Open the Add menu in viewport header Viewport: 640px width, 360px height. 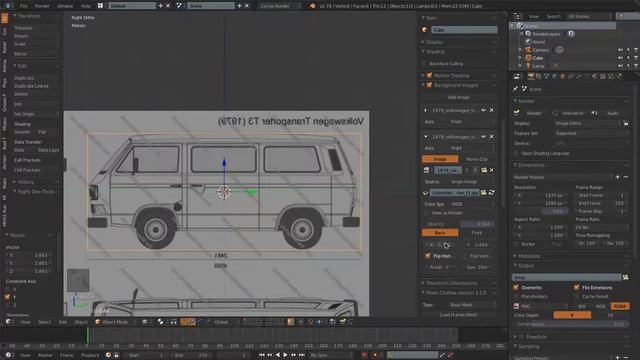coord(63,322)
